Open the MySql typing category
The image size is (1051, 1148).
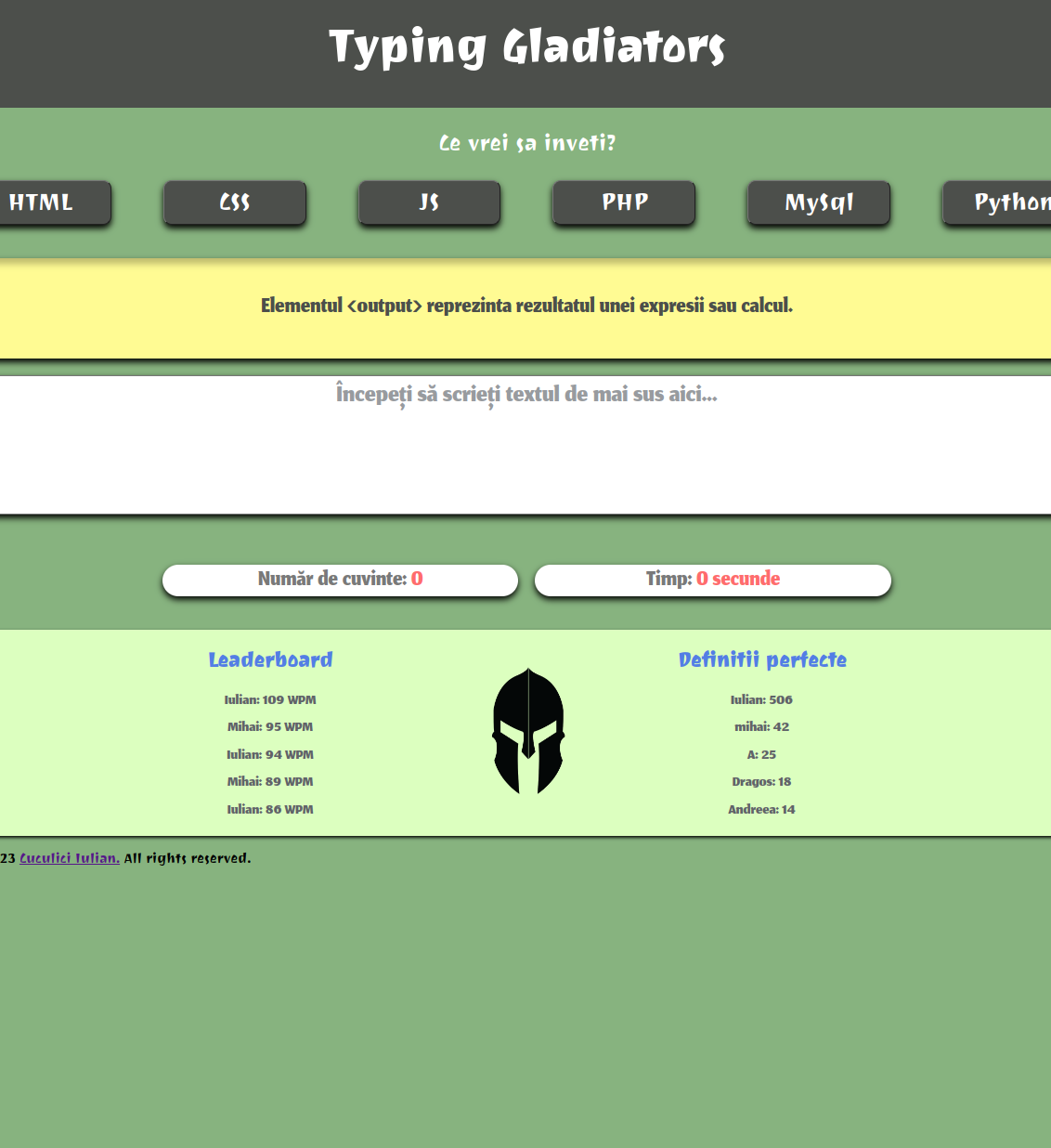click(818, 202)
